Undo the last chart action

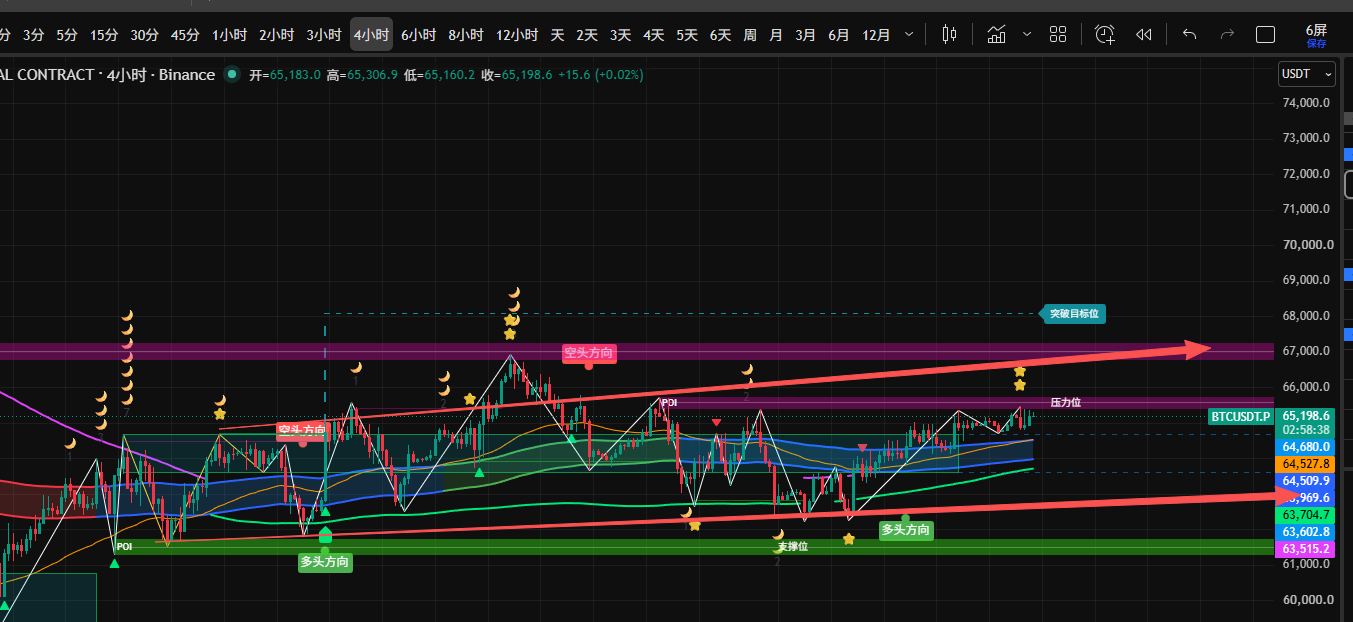point(1189,34)
